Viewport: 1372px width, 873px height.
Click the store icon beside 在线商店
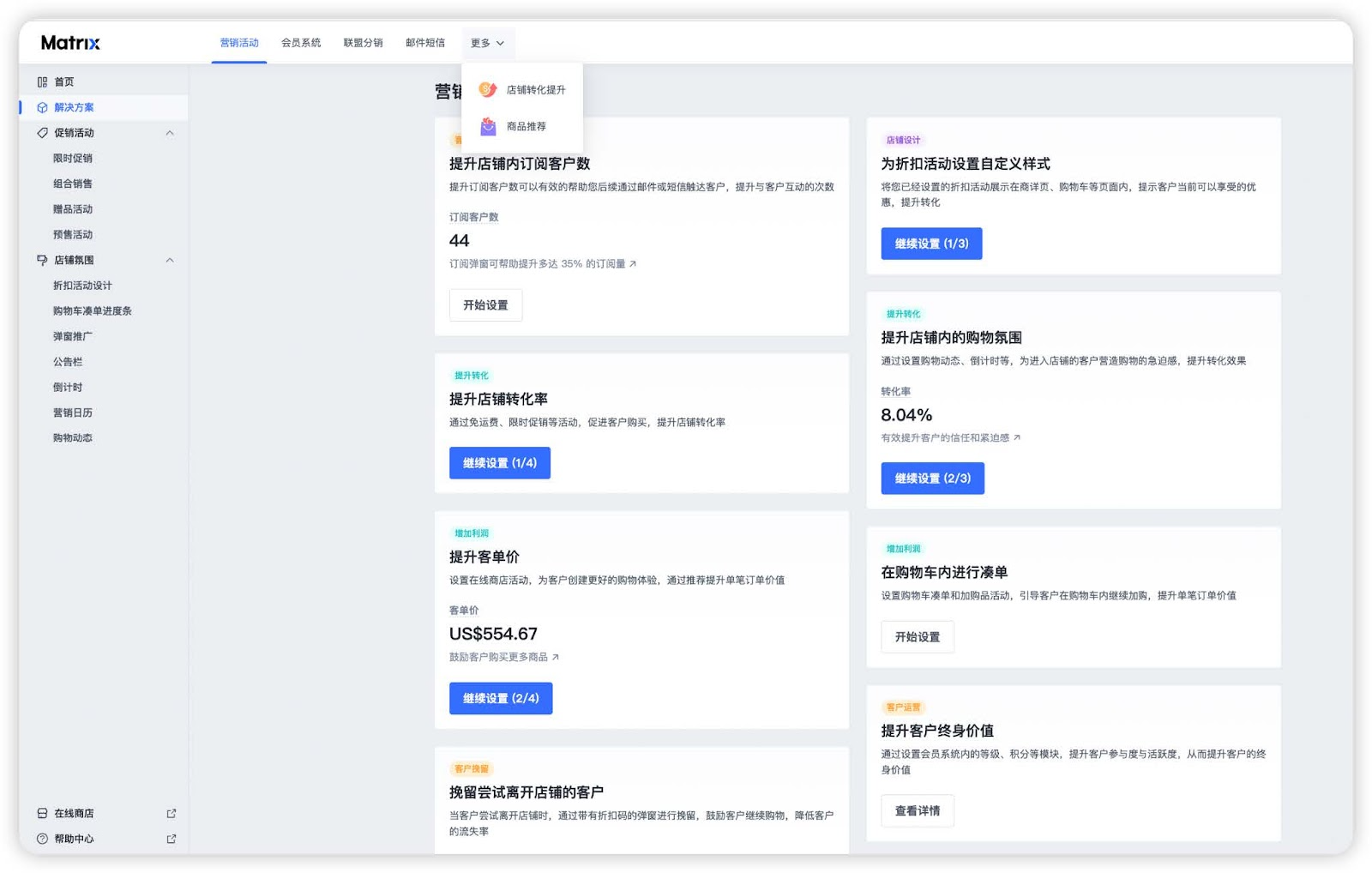tap(42, 813)
